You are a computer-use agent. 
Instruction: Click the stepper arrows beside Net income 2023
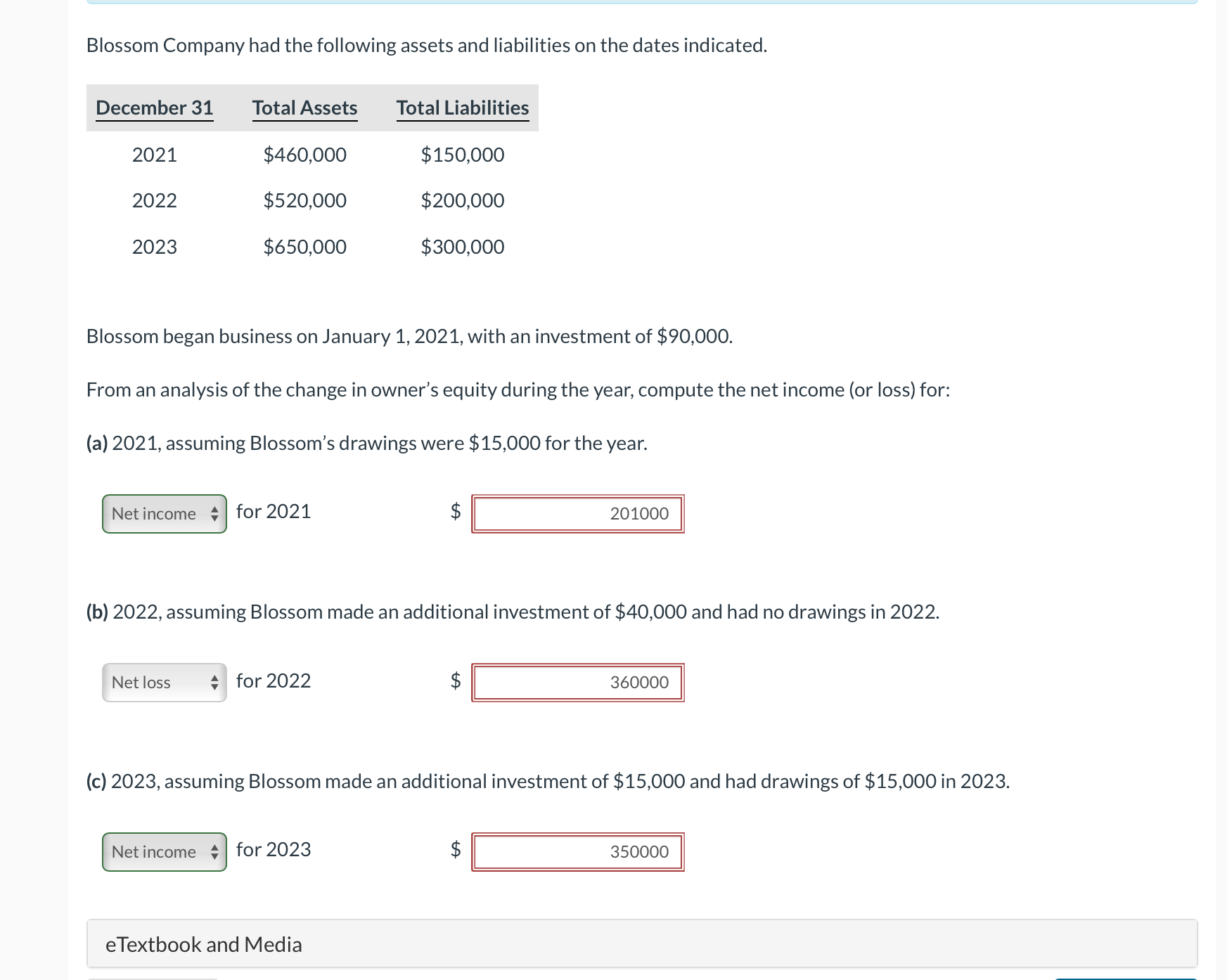pyautogui.click(x=214, y=852)
